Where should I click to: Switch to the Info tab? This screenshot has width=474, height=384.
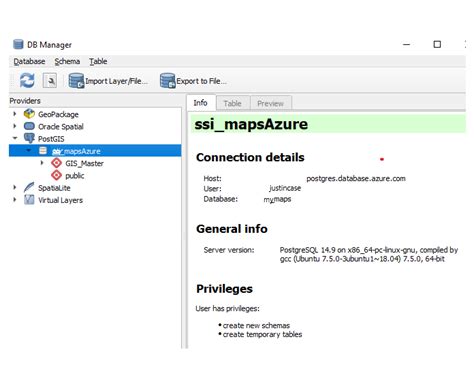tap(200, 103)
